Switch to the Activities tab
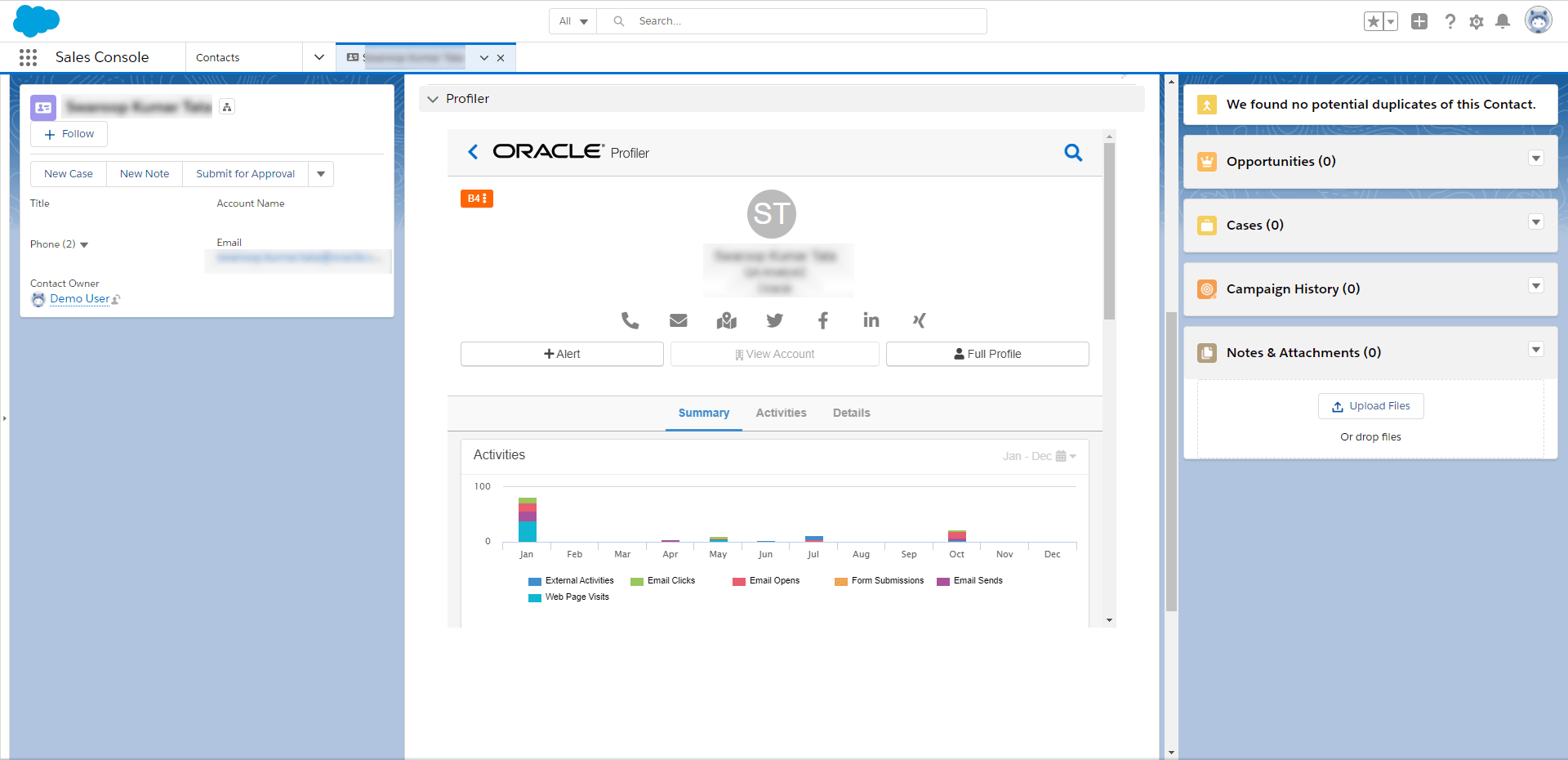The width and height of the screenshot is (1568, 760). [782, 414]
